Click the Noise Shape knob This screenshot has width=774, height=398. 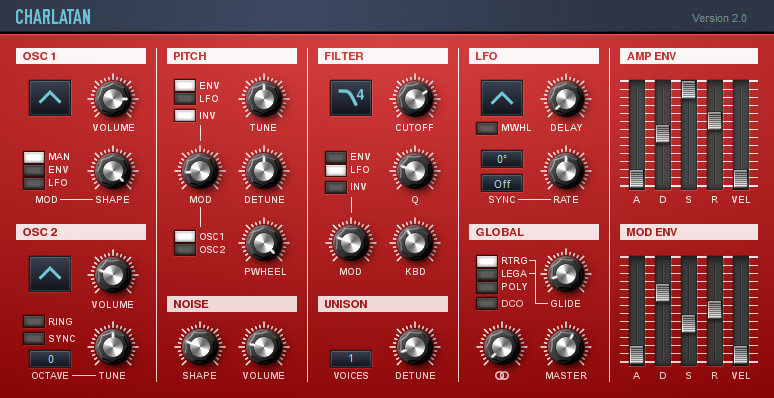(x=200, y=346)
